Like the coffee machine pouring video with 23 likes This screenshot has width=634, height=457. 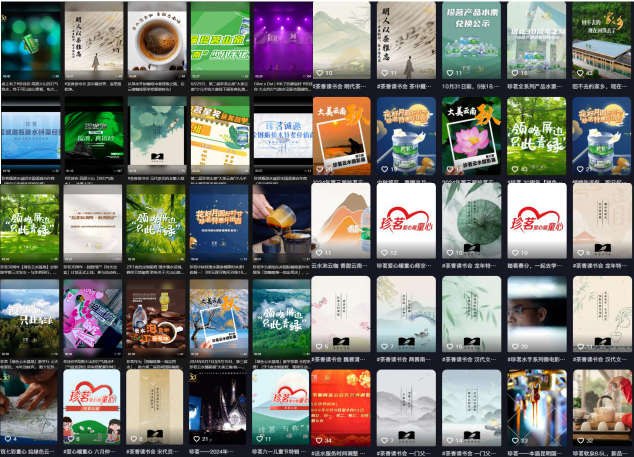[515, 440]
